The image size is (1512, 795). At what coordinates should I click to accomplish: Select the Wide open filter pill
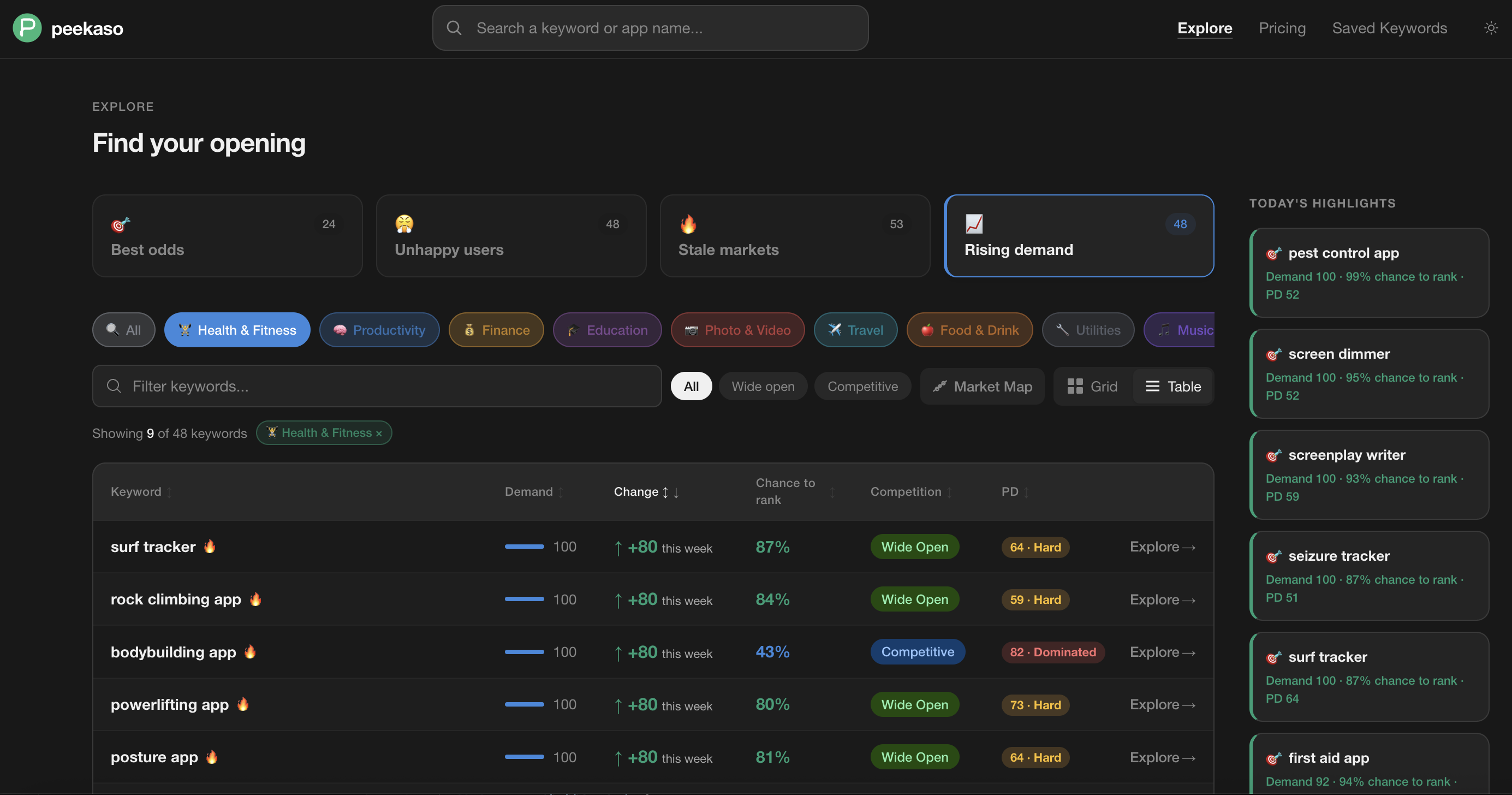click(x=763, y=385)
